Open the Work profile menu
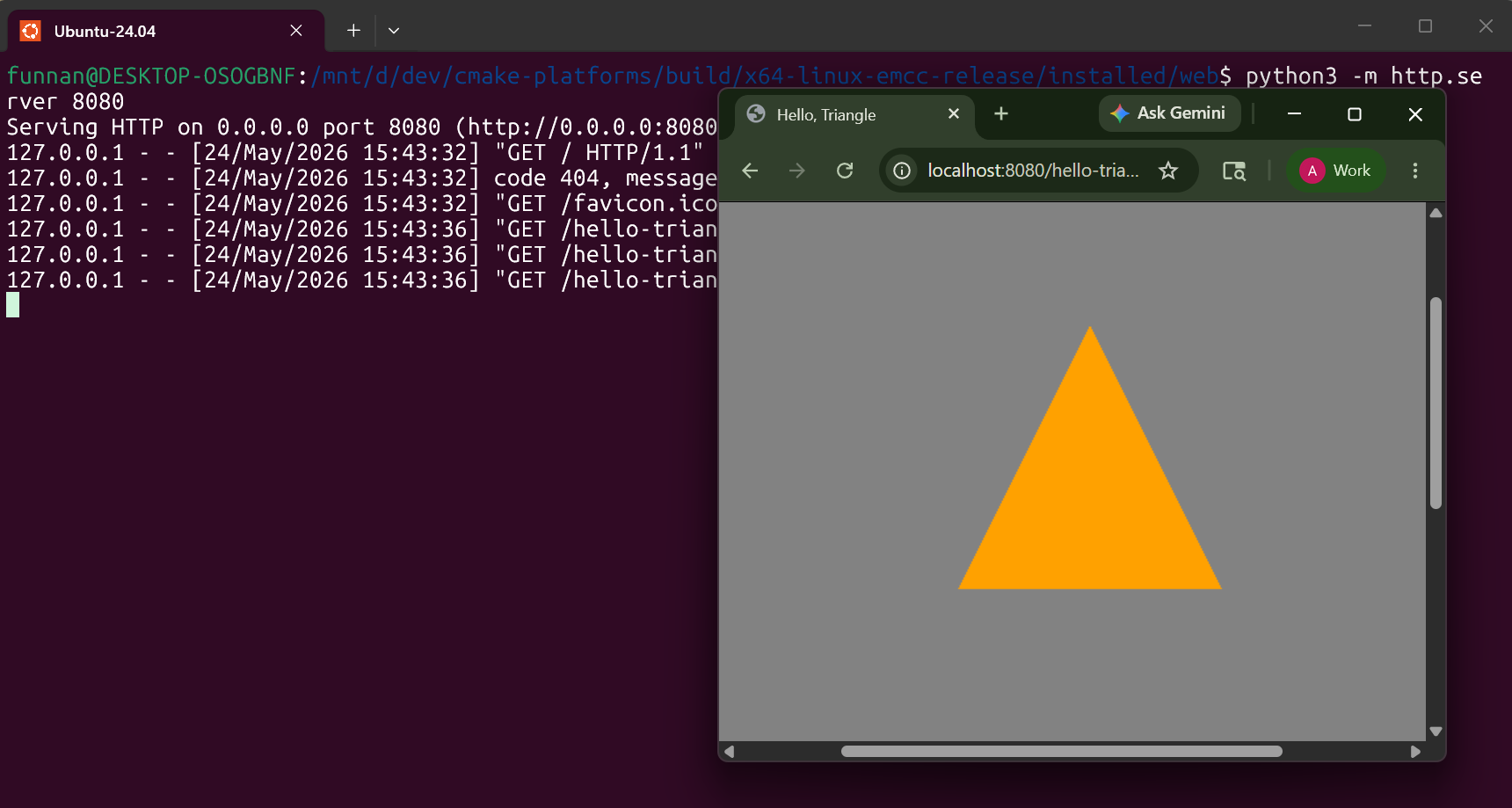This screenshot has width=1512, height=808. pos(1335,171)
